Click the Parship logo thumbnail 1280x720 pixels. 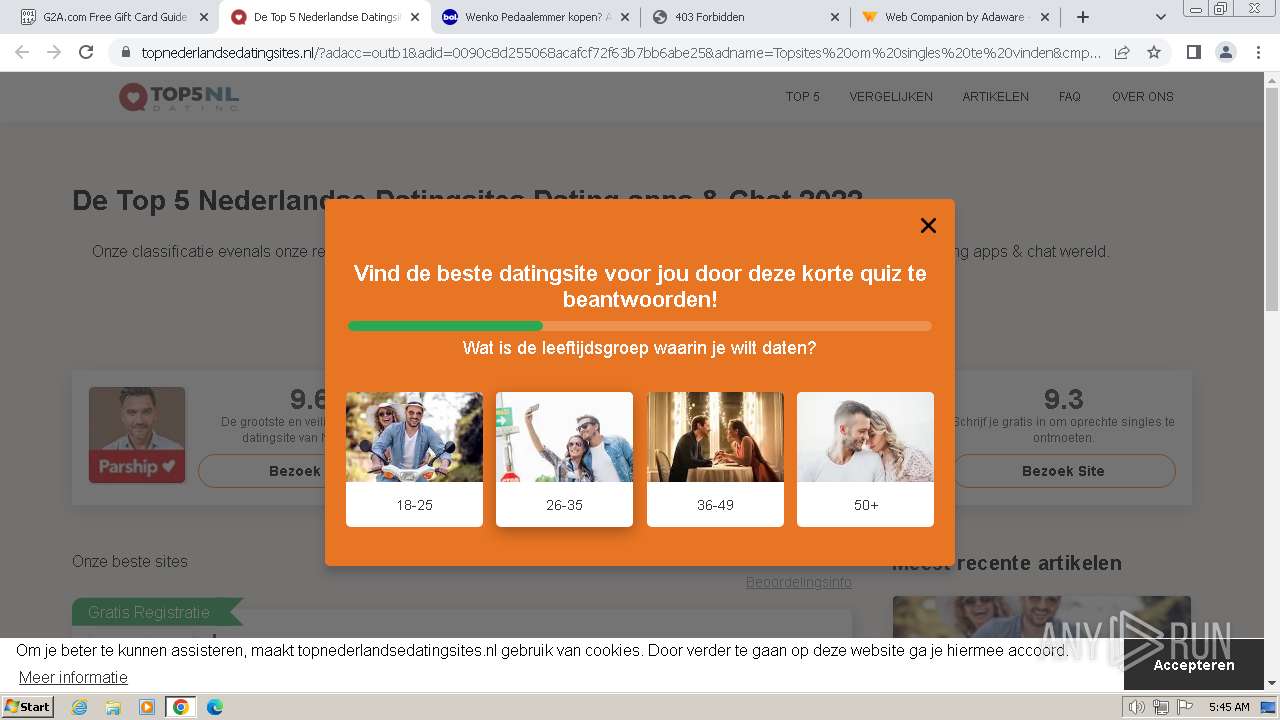pos(137,435)
